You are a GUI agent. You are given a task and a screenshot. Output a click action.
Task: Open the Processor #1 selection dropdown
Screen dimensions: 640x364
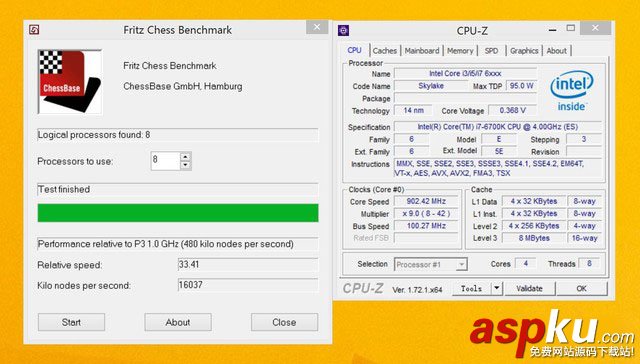[431, 264]
